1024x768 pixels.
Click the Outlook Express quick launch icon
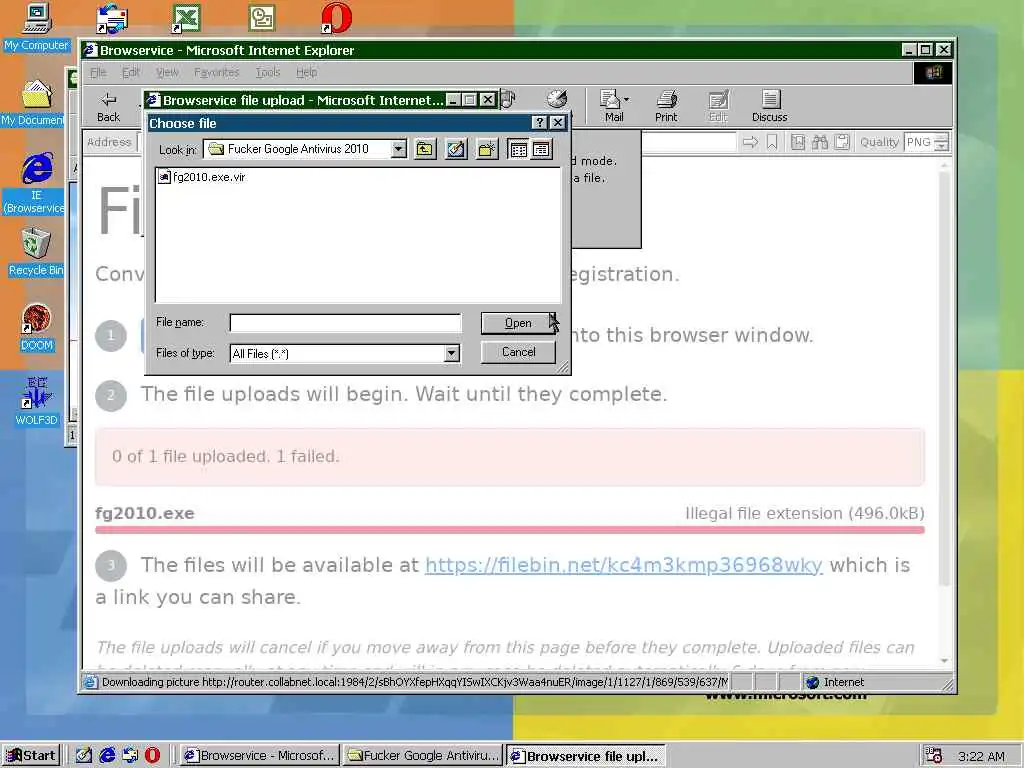tap(131, 756)
